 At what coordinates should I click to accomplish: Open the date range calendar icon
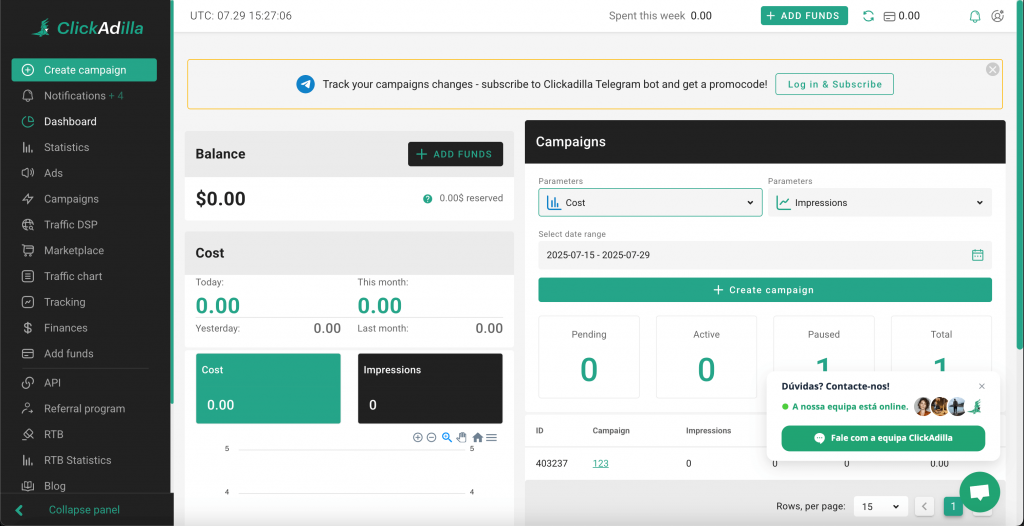click(977, 255)
